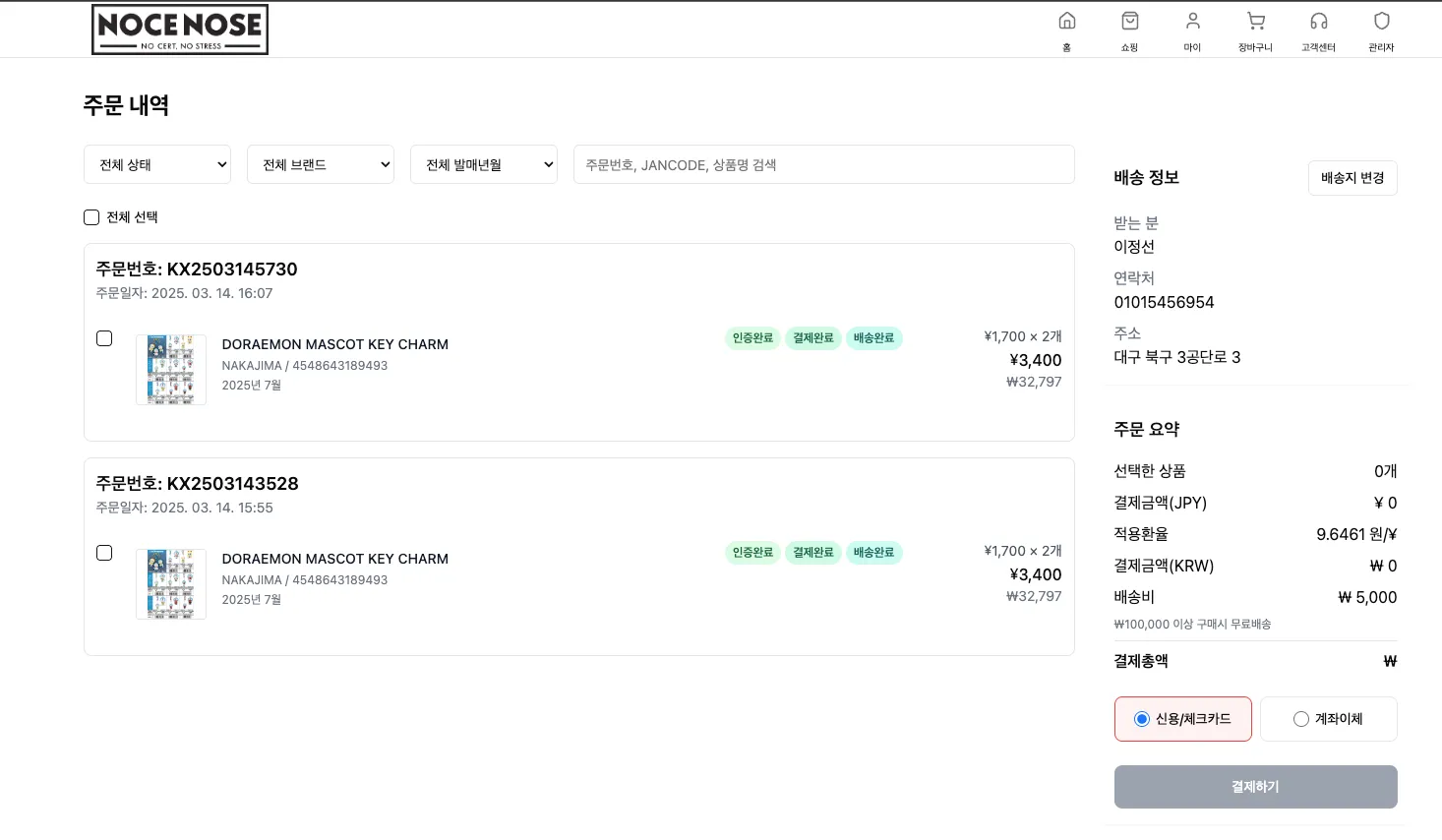Screen dimensions: 1442x840
Task: Click the 주문 요약 heading
Action: 1147,429
